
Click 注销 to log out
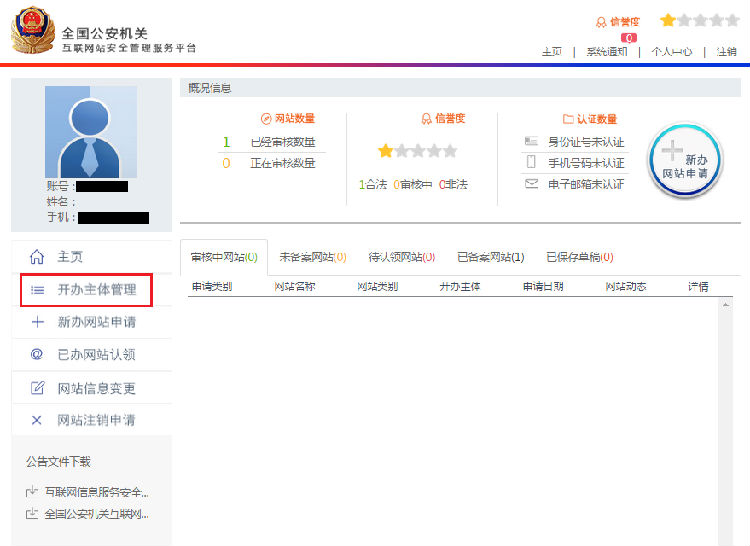pos(726,52)
